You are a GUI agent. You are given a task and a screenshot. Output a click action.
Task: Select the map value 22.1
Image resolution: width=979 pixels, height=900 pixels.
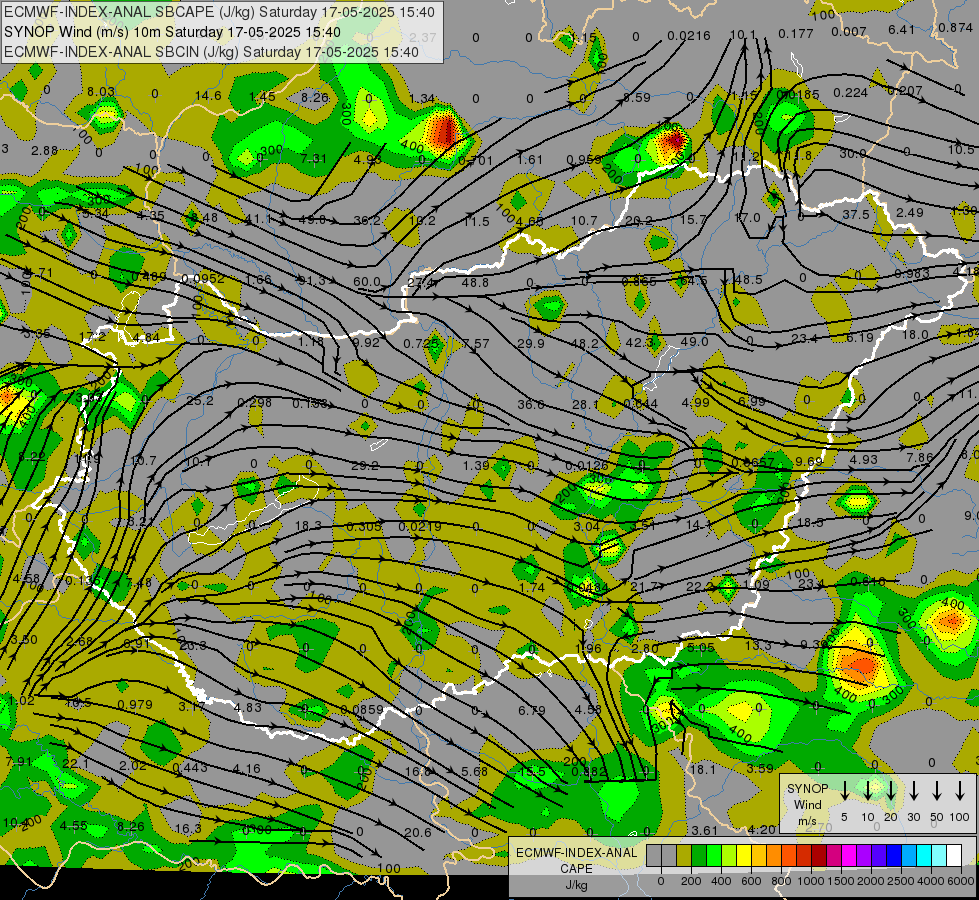pyautogui.click(x=76, y=764)
